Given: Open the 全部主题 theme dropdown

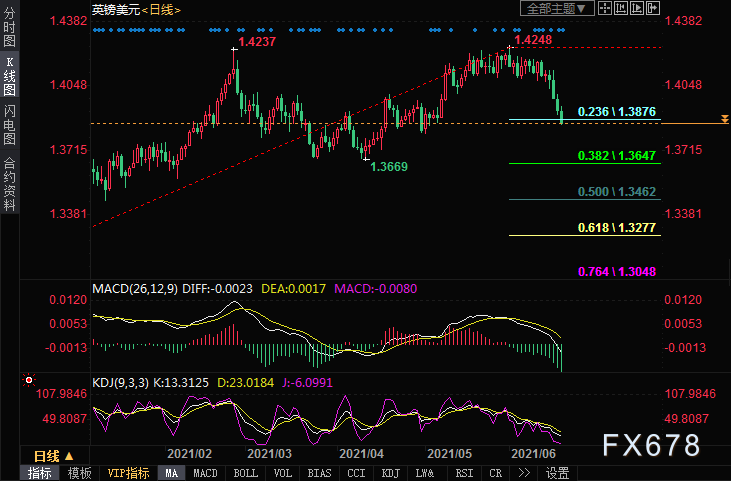Looking at the screenshot, I should [x=557, y=8].
